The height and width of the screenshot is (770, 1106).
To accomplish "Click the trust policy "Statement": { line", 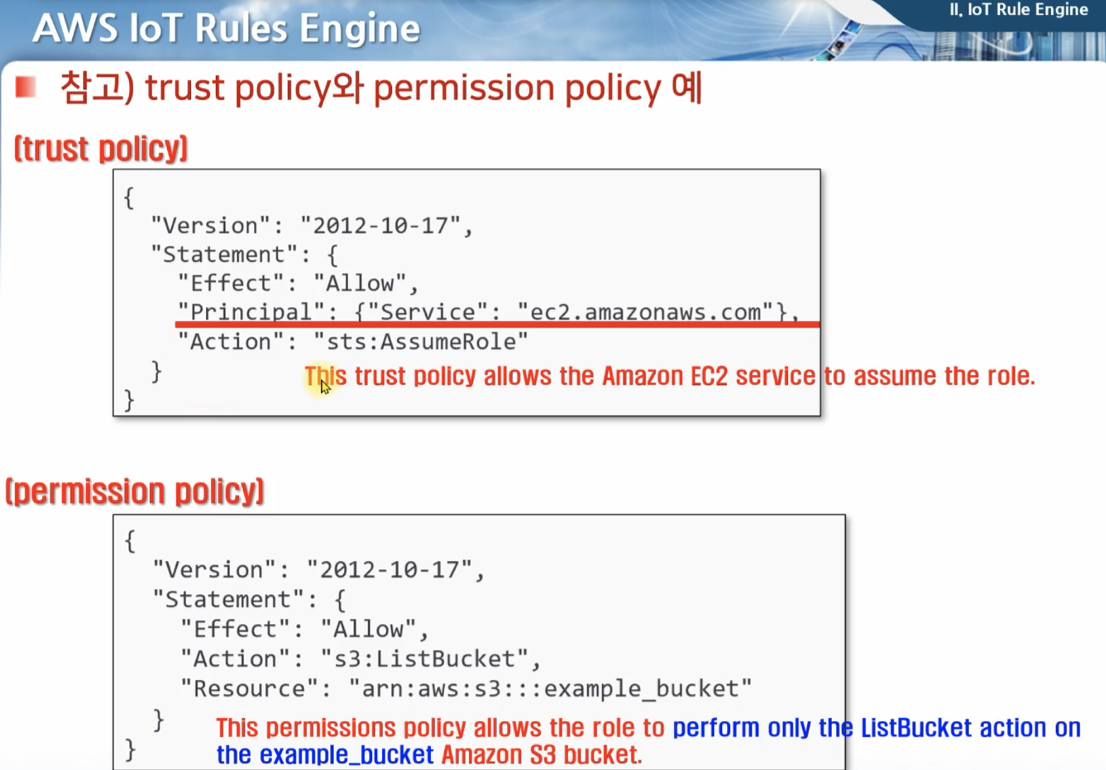I will tap(245, 255).
